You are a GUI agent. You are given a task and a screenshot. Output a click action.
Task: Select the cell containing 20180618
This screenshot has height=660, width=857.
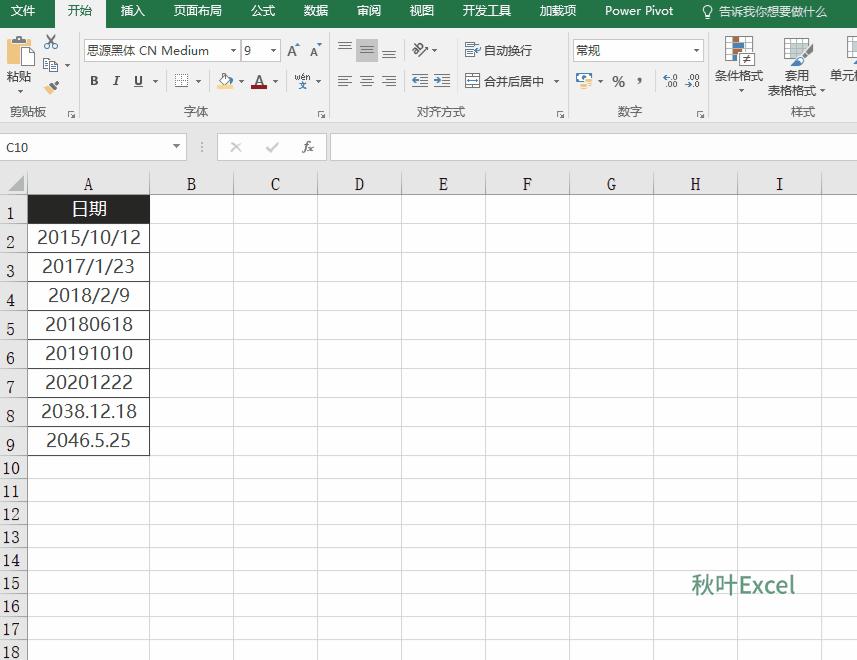pyautogui.click(x=88, y=324)
